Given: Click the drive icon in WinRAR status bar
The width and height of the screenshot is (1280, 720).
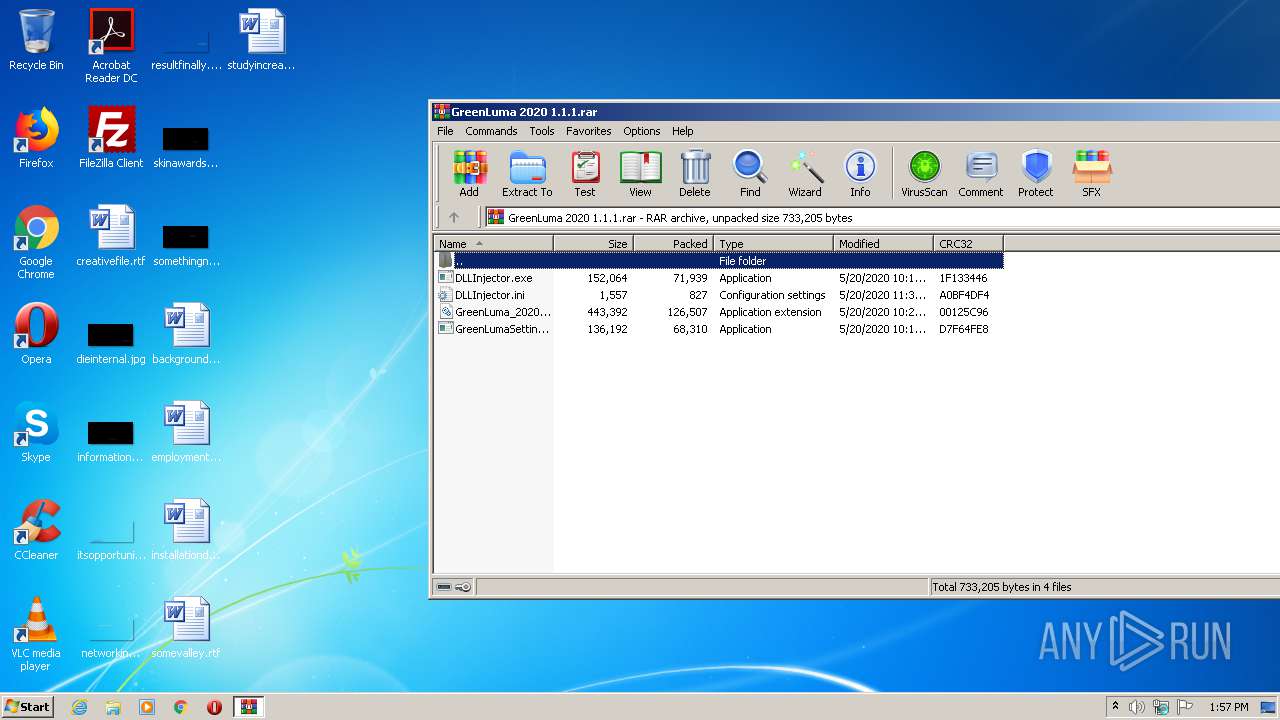Looking at the screenshot, I should (445, 587).
